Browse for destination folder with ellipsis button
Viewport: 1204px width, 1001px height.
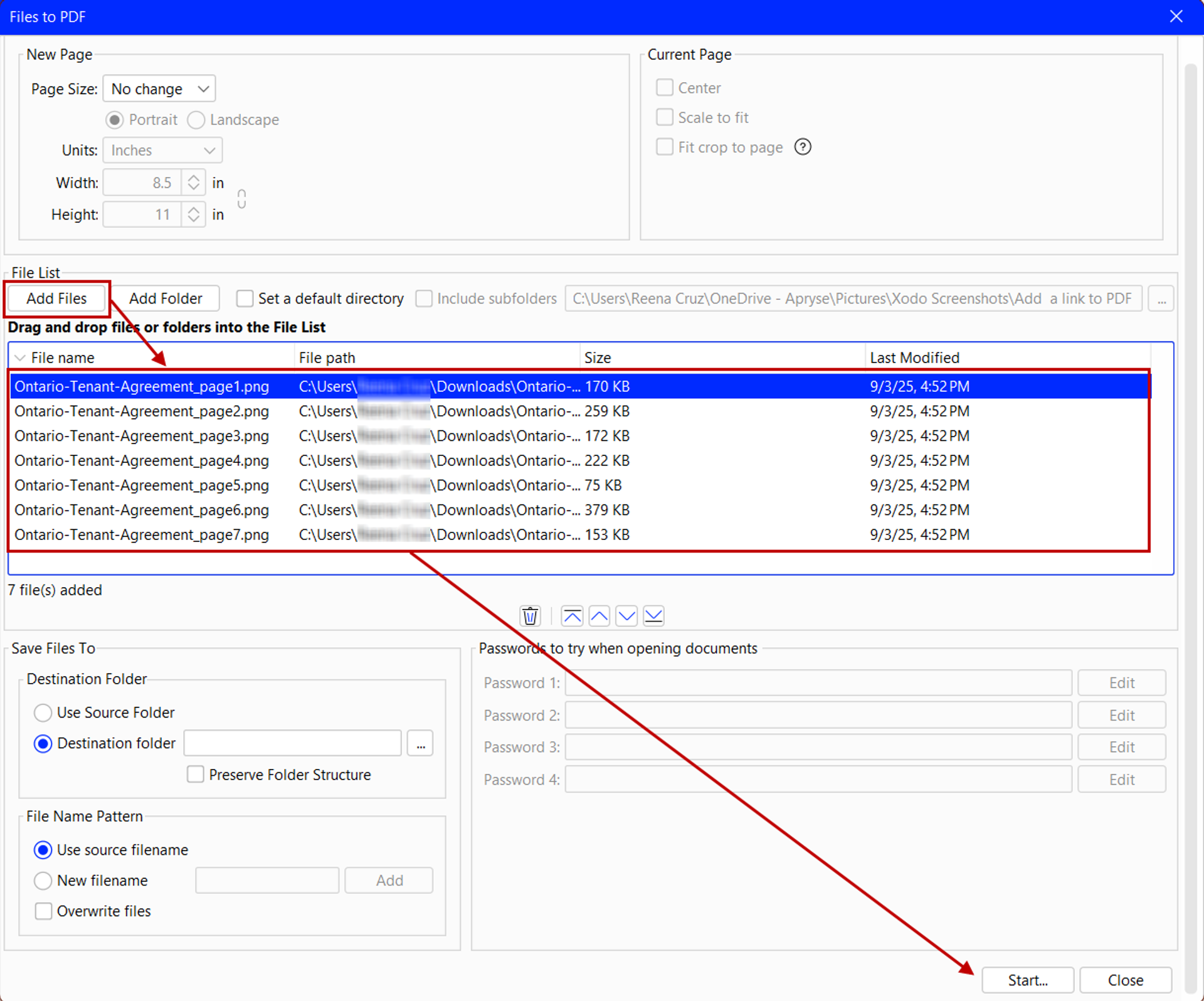(x=420, y=744)
